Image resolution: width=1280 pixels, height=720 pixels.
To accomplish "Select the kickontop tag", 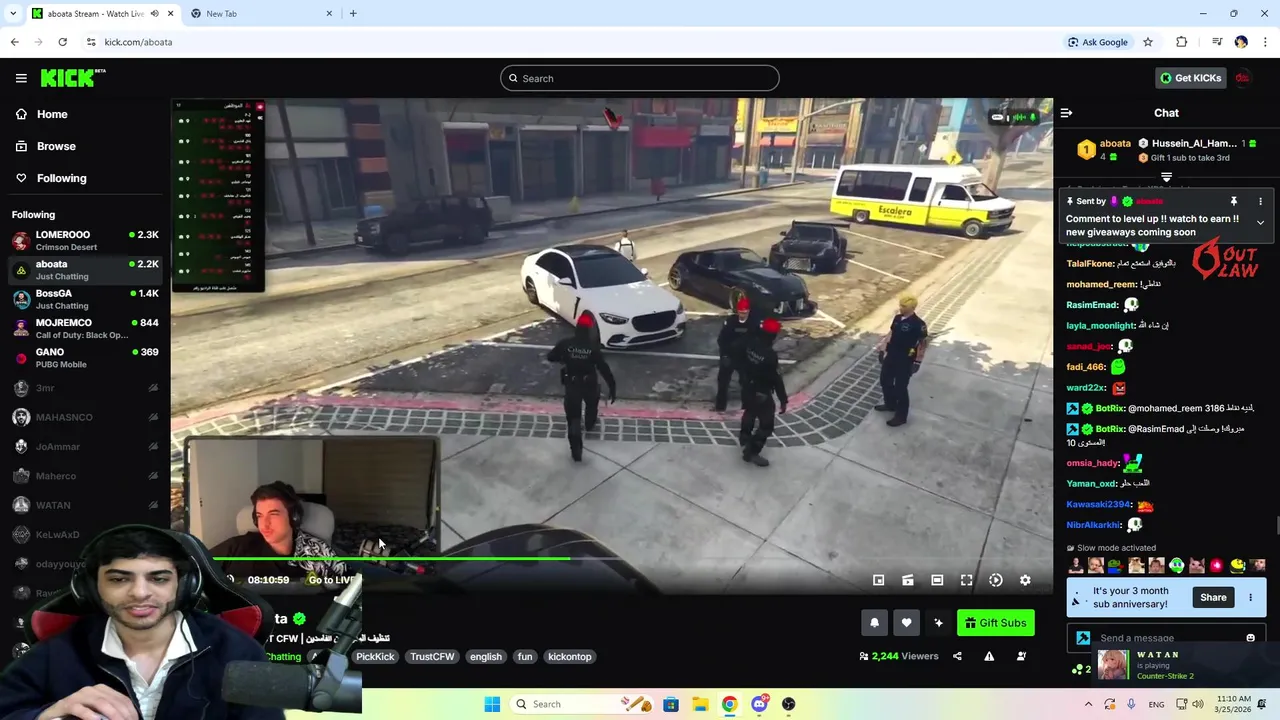I will point(570,657).
